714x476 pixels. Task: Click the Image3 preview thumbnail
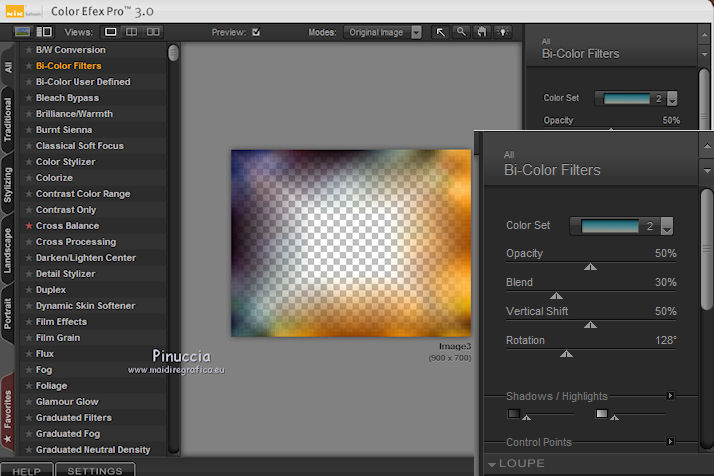click(351, 243)
